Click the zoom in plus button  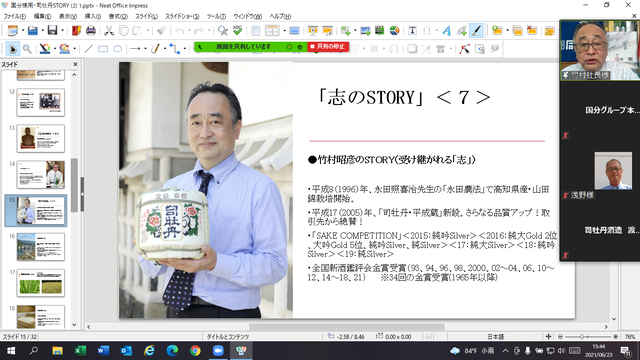[615, 337]
